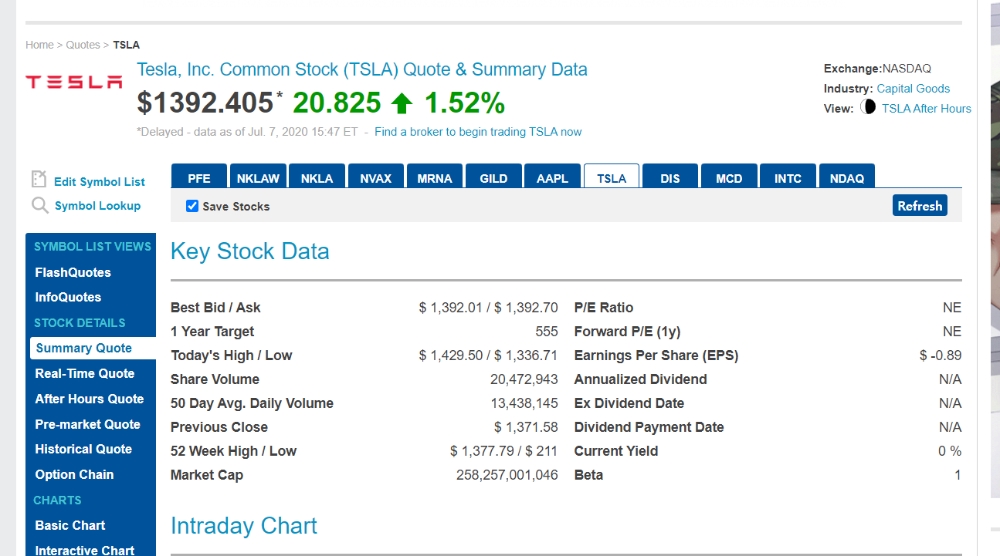Open the Edit Symbol List link
This screenshot has width=1000, height=556.
[99, 182]
